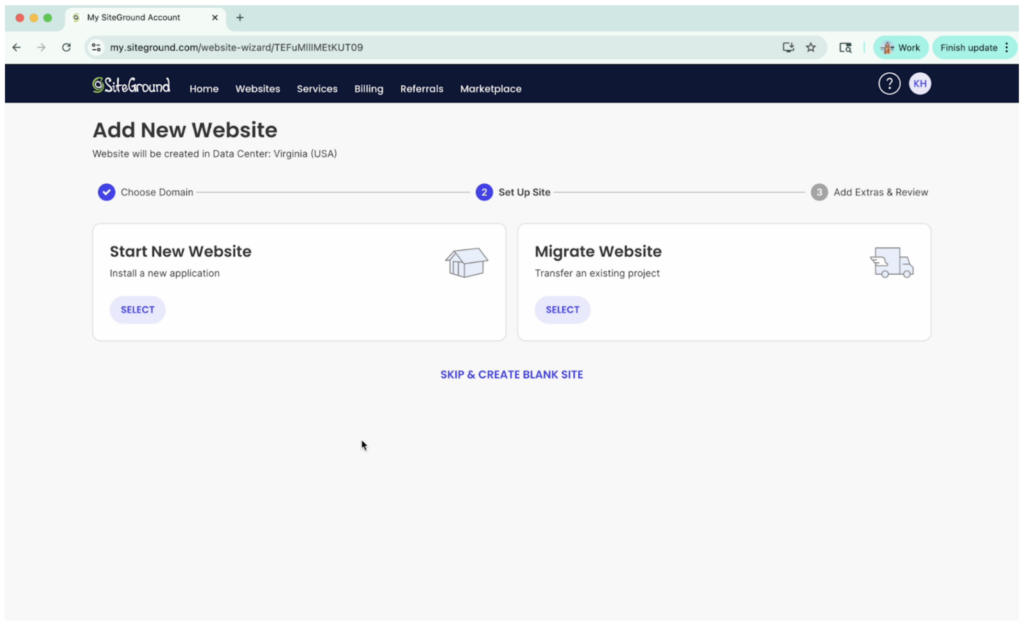Open the Marketplace navigation item
The height and width of the screenshot is (627, 1024).
[x=490, y=89]
